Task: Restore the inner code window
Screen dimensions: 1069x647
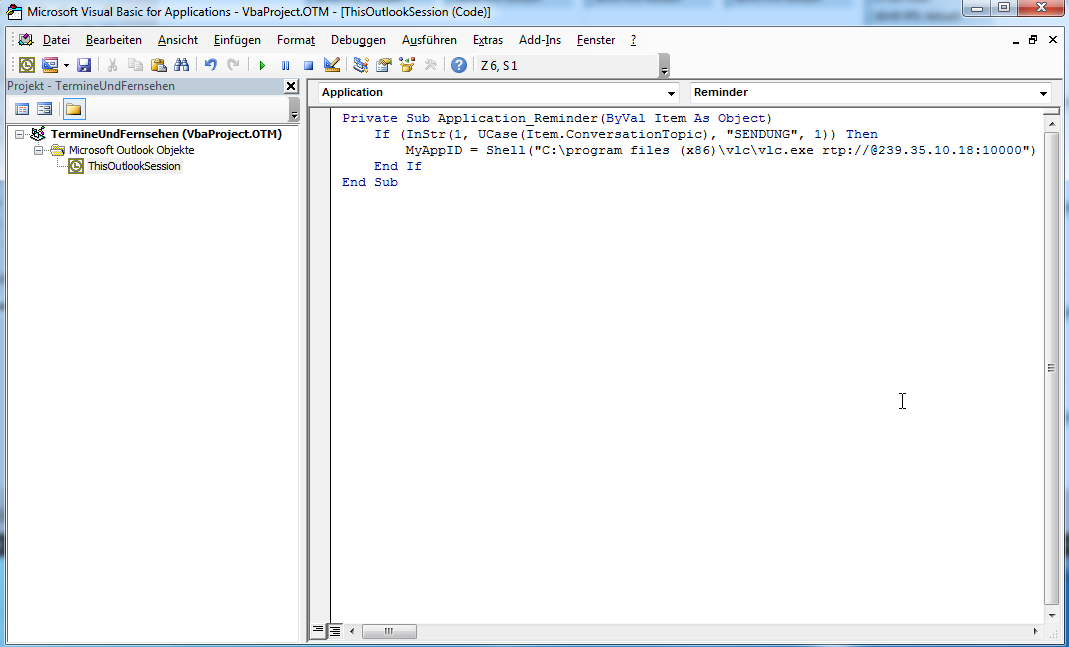Action: [x=1034, y=40]
